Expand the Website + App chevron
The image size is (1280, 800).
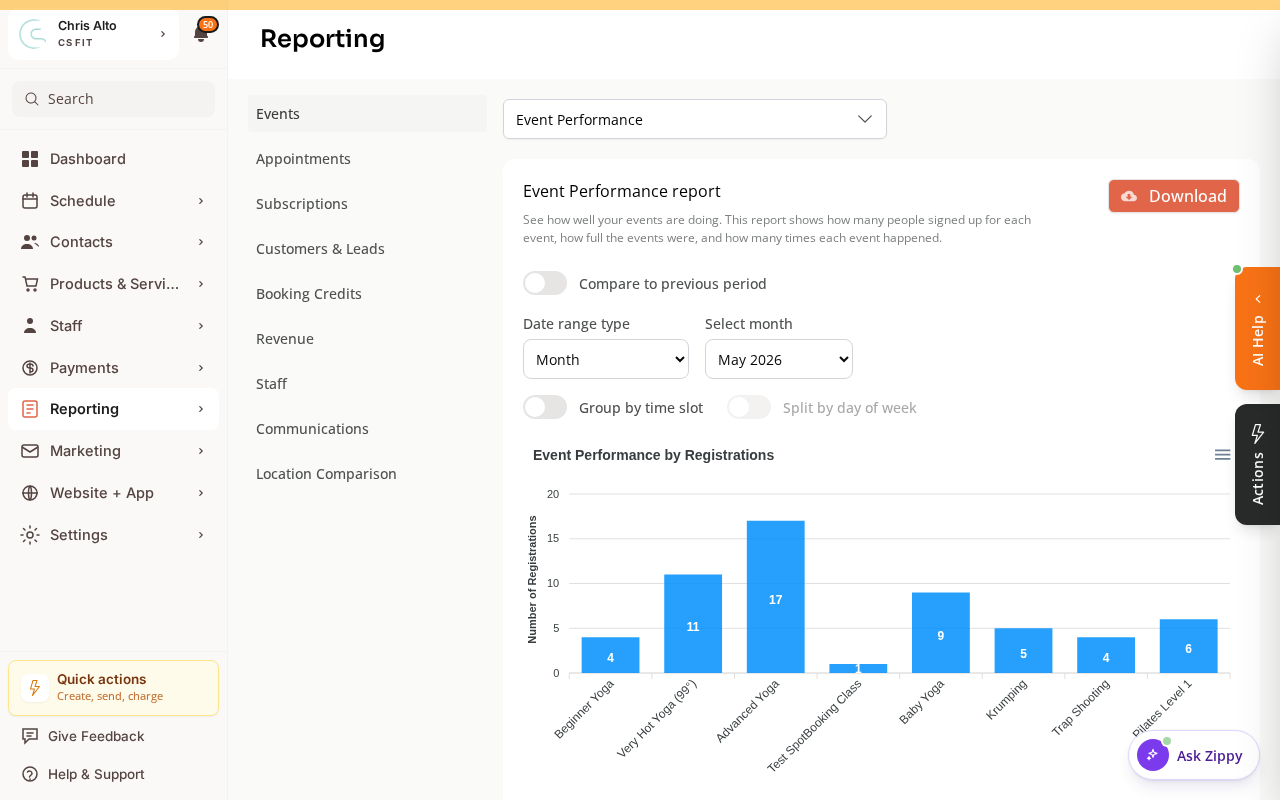click(201, 493)
